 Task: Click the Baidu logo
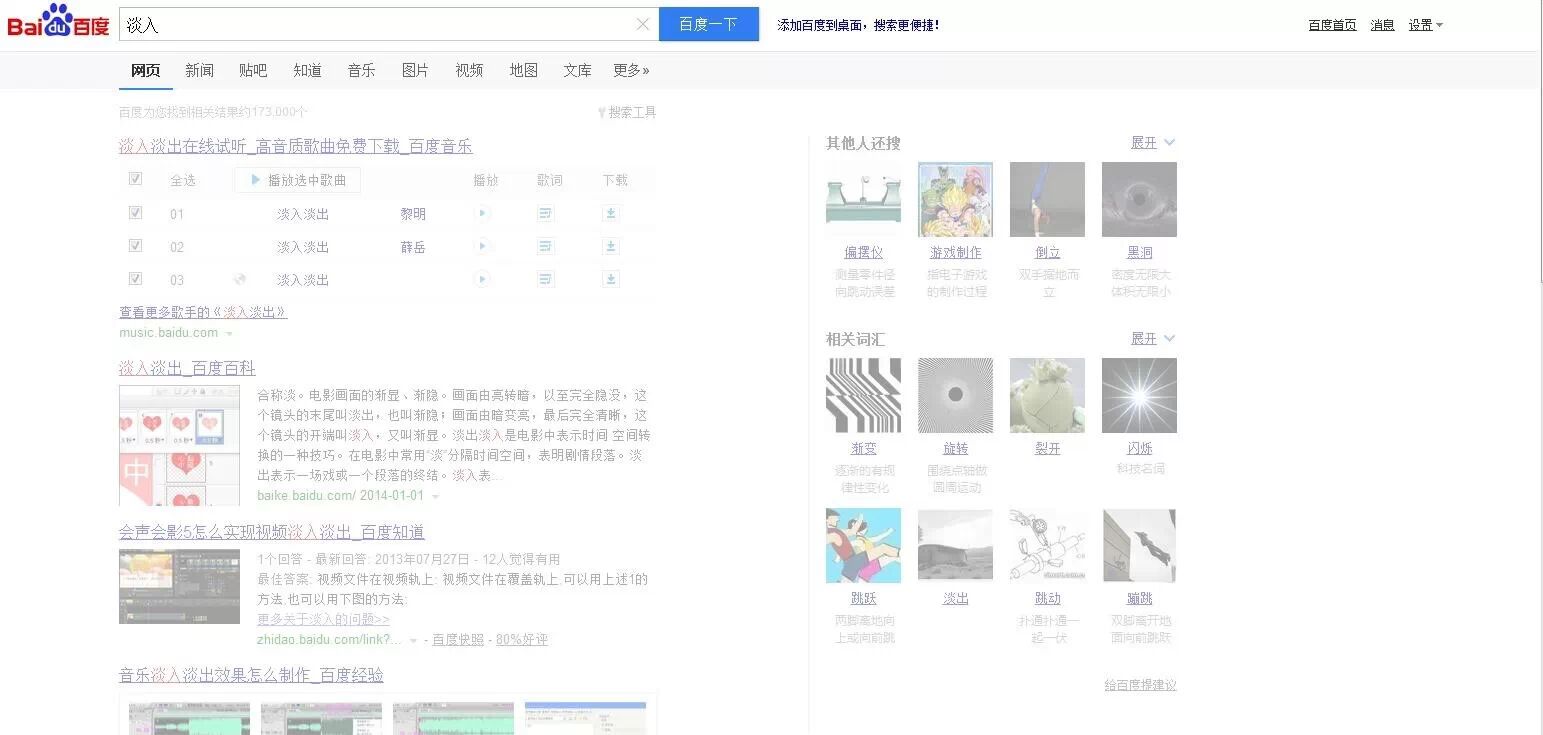click(x=58, y=21)
